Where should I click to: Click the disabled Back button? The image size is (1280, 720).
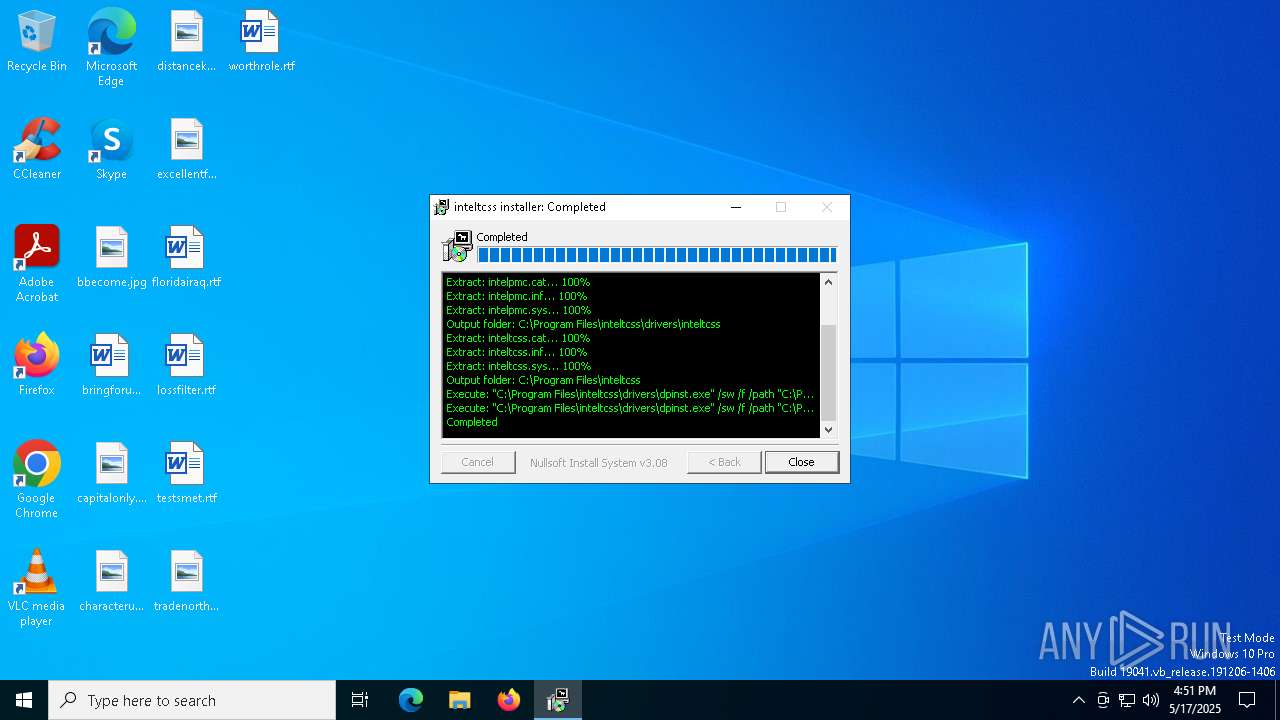tap(724, 462)
